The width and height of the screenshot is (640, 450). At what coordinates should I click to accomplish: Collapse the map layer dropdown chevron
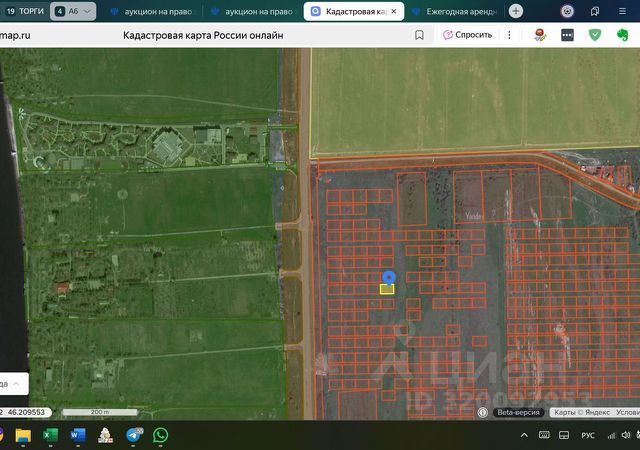tap(16, 384)
